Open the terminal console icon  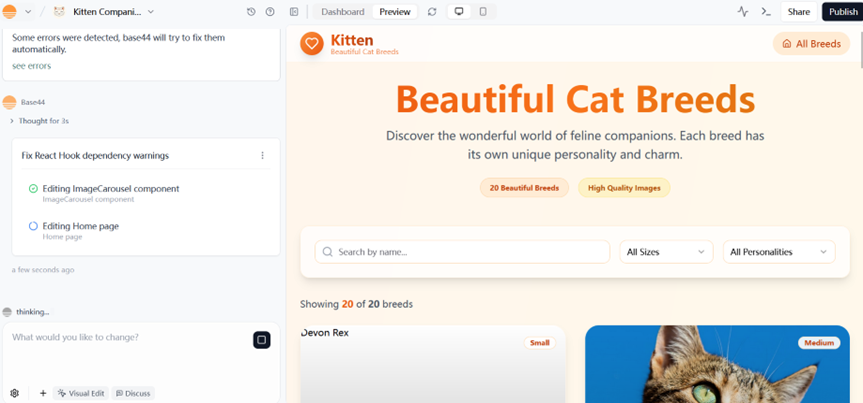point(766,12)
